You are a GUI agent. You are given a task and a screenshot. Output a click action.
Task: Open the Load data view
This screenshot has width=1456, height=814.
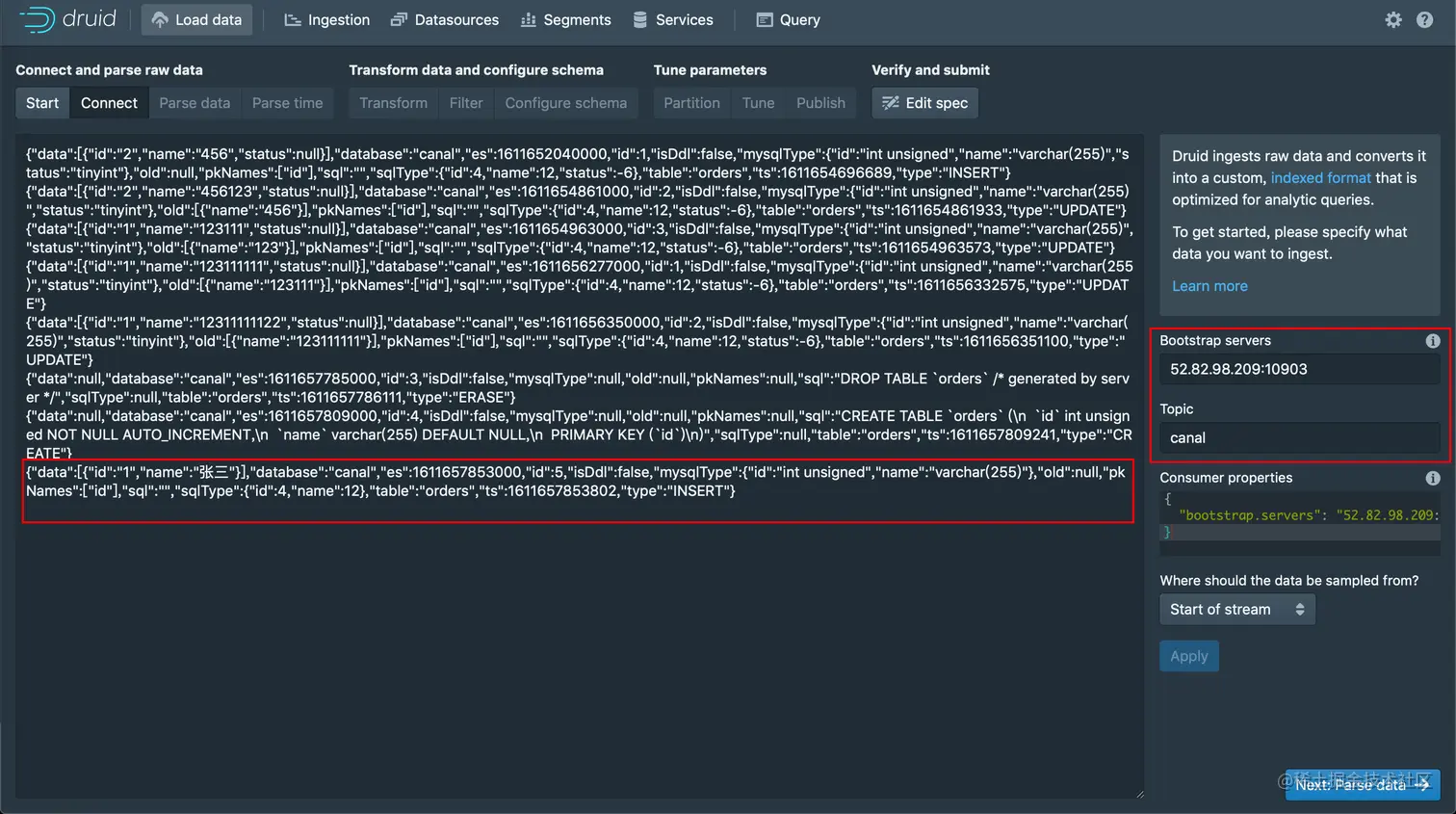[196, 19]
